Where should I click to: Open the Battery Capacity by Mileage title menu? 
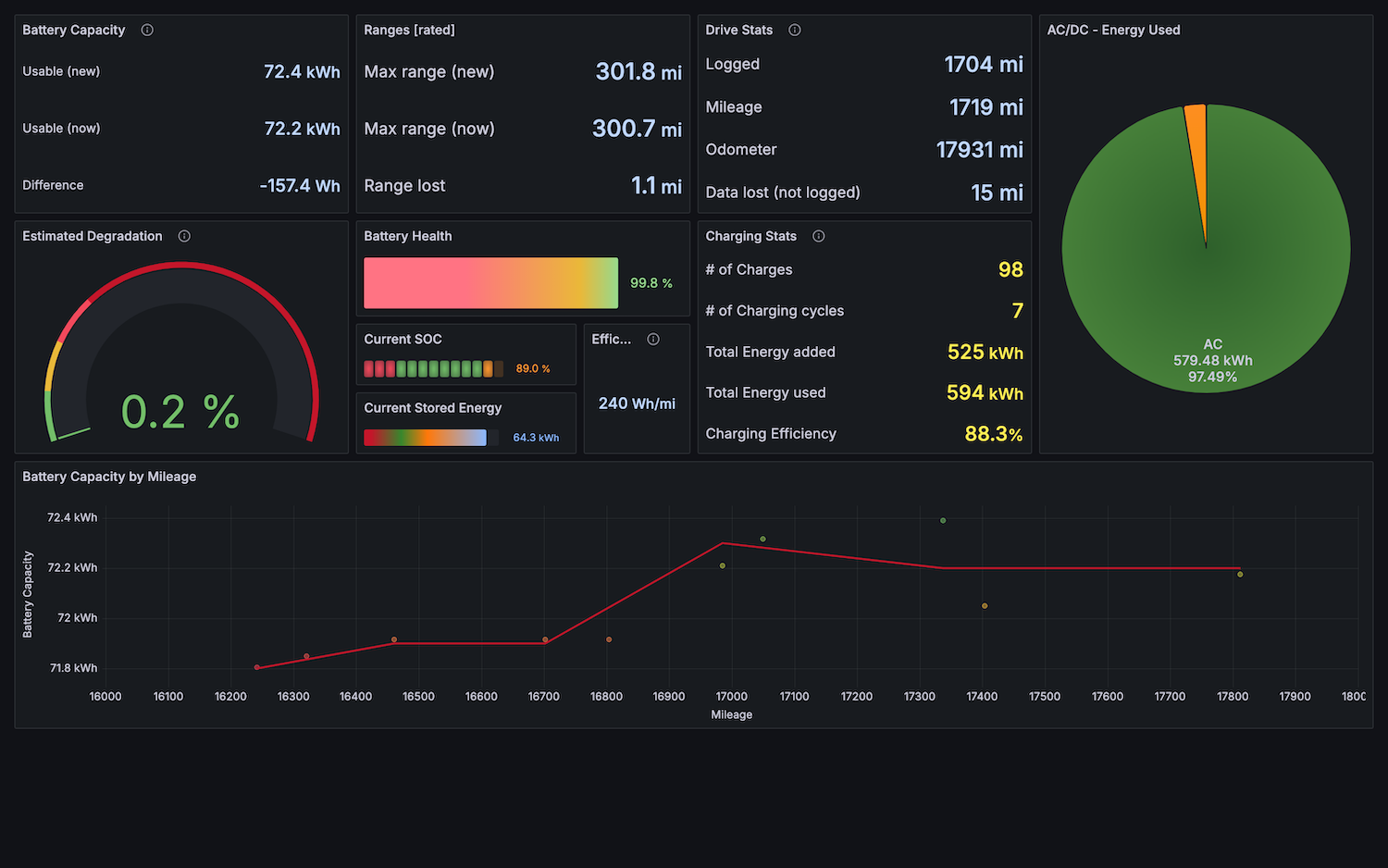pos(109,477)
